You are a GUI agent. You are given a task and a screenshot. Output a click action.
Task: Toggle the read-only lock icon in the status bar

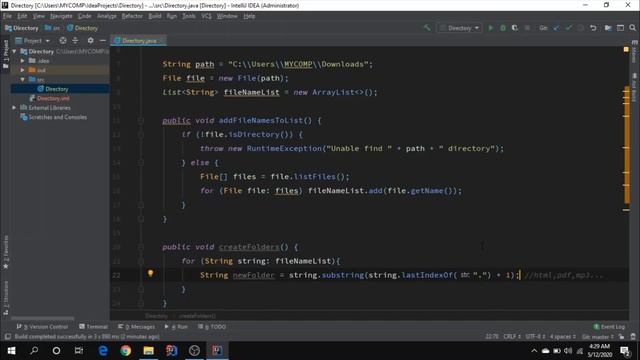coord(621,337)
